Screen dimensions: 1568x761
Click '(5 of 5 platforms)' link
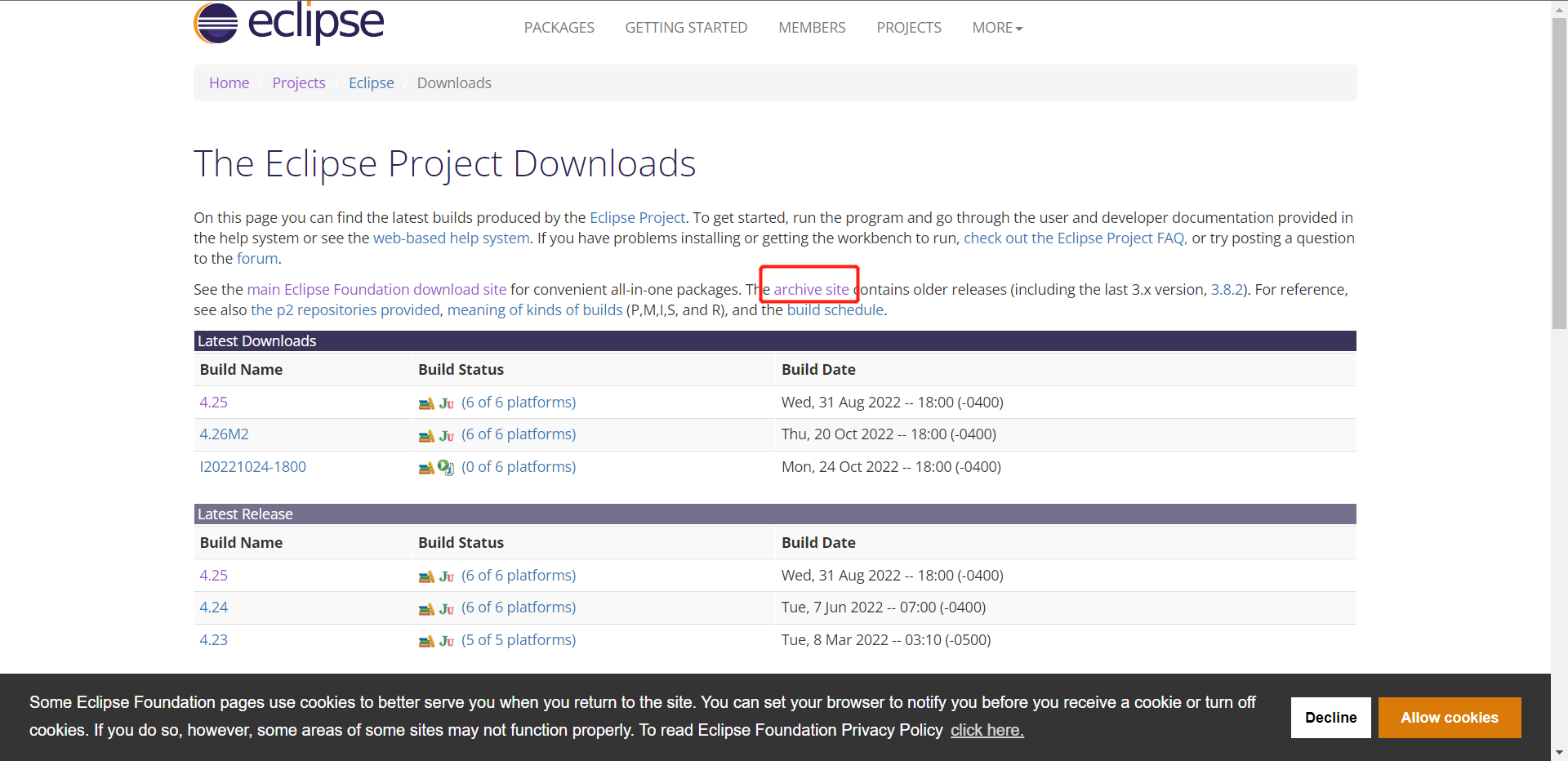pos(519,640)
